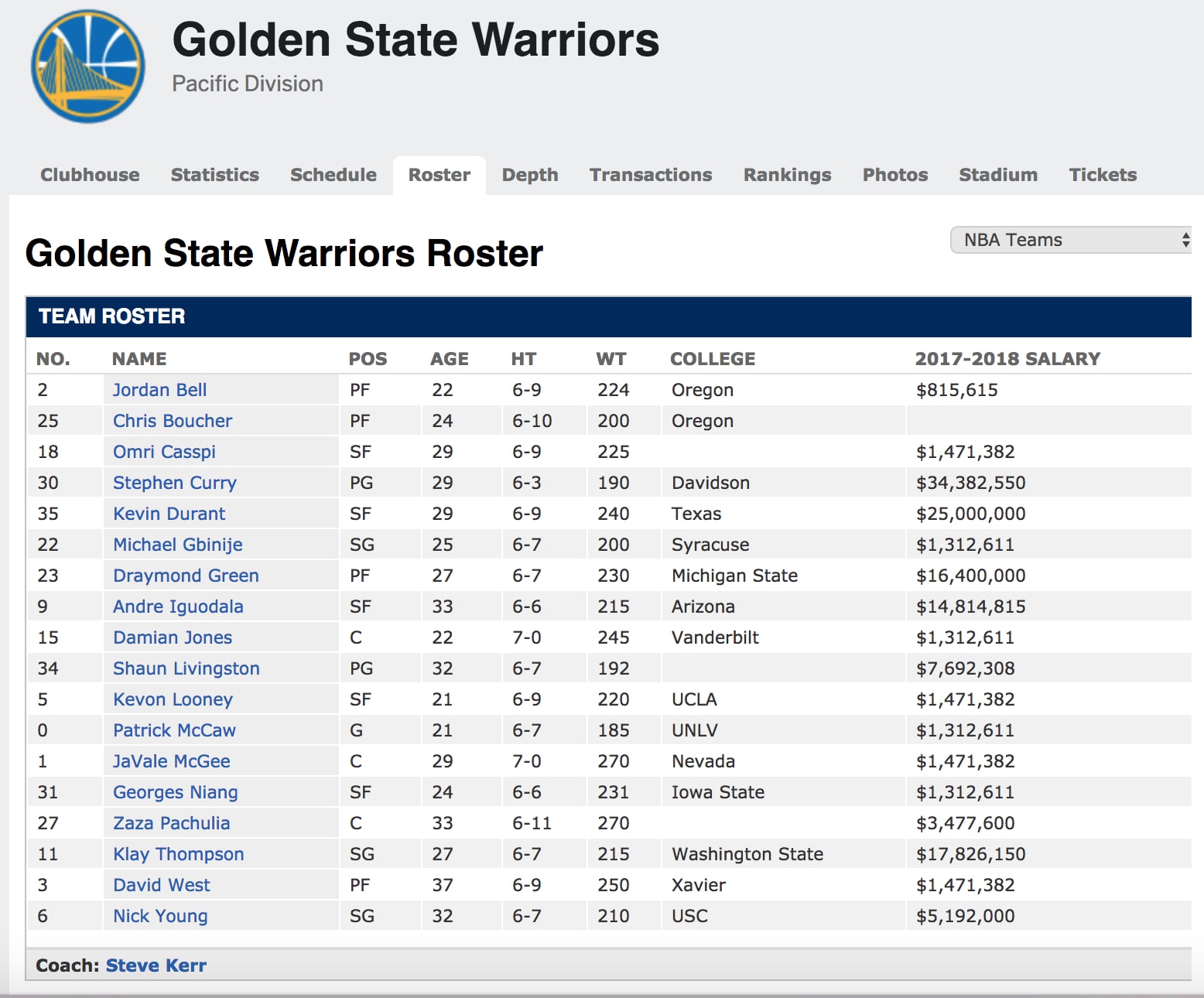Image resolution: width=1204 pixels, height=998 pixels.
Task: Go to the Tickets tab
Action: 1103,175
